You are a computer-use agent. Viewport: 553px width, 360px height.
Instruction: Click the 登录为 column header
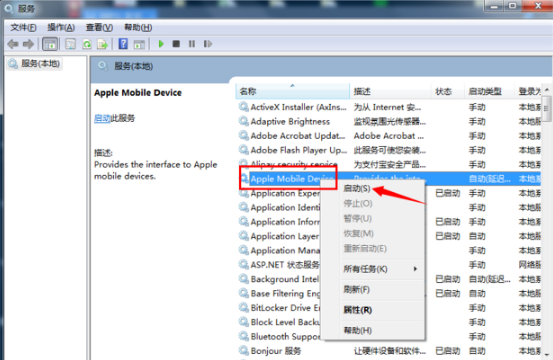point(528,91)
